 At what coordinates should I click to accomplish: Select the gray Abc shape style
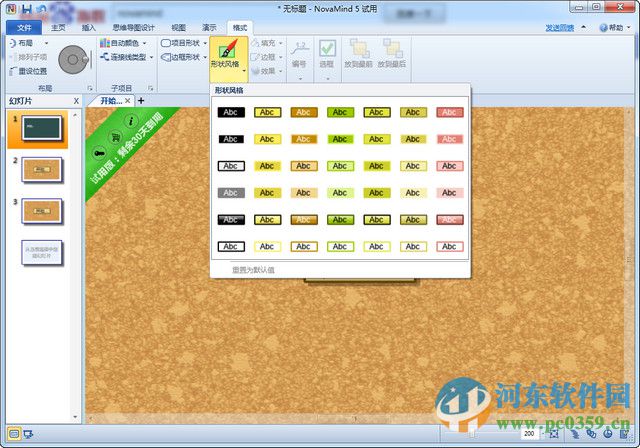(231, 193)
